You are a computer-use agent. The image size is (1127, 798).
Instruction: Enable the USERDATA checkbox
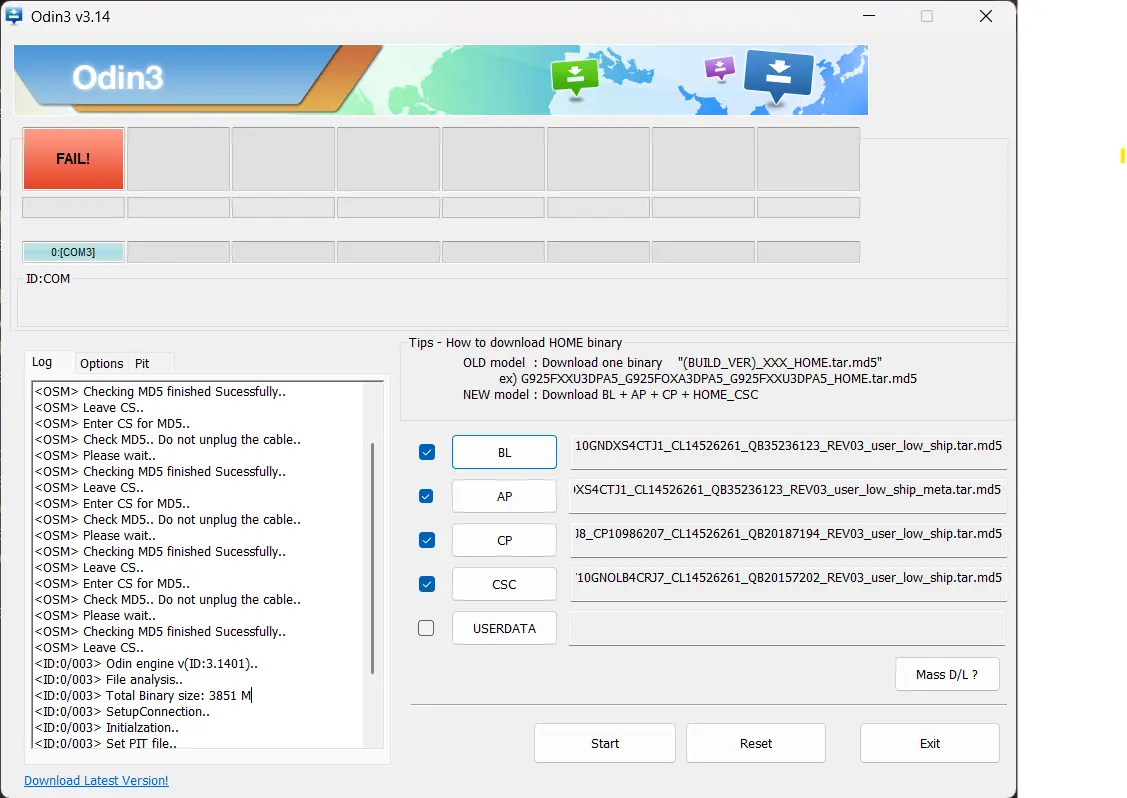point(426,628)
